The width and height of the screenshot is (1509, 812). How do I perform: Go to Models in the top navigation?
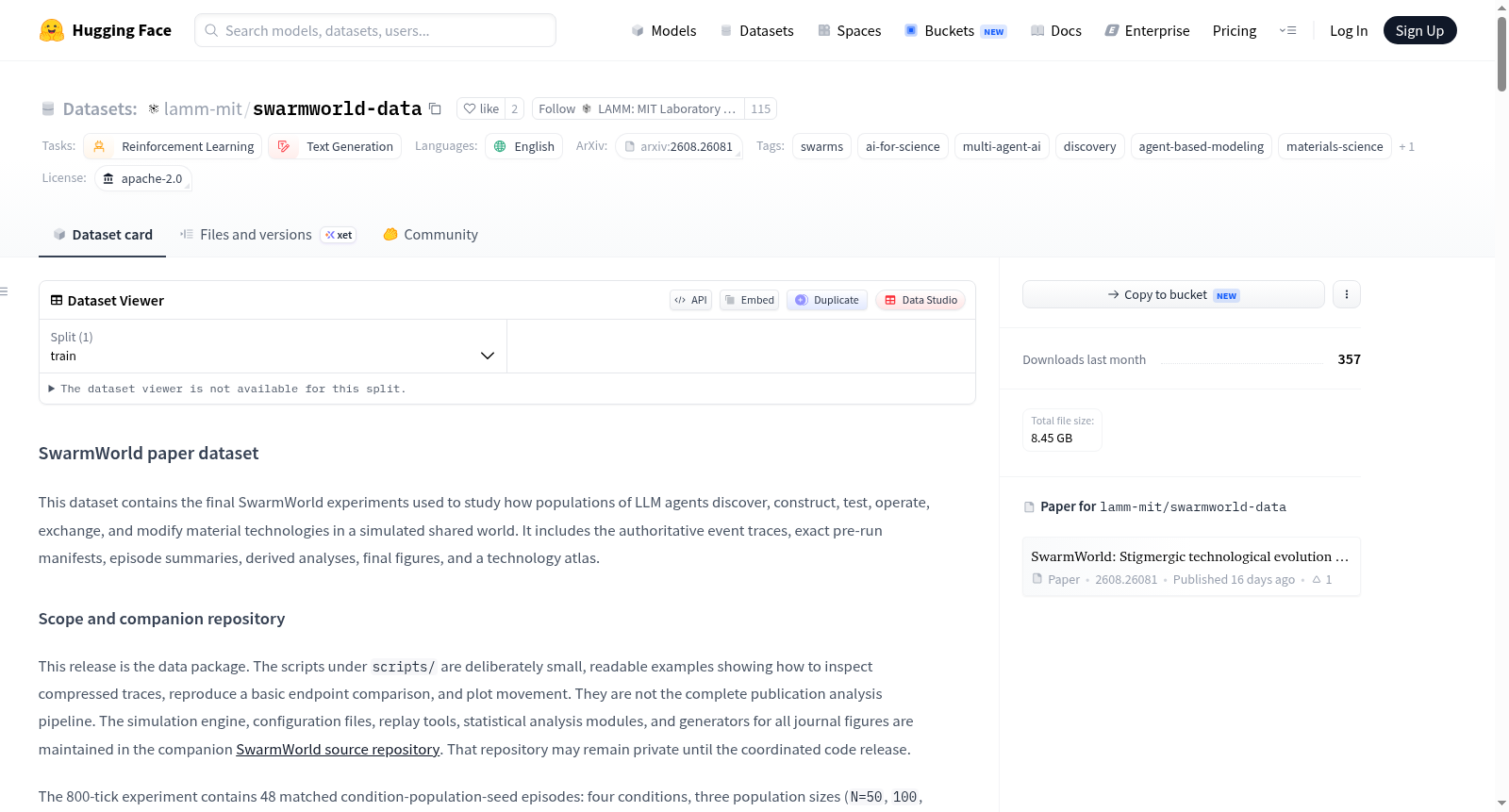[664, 30]
